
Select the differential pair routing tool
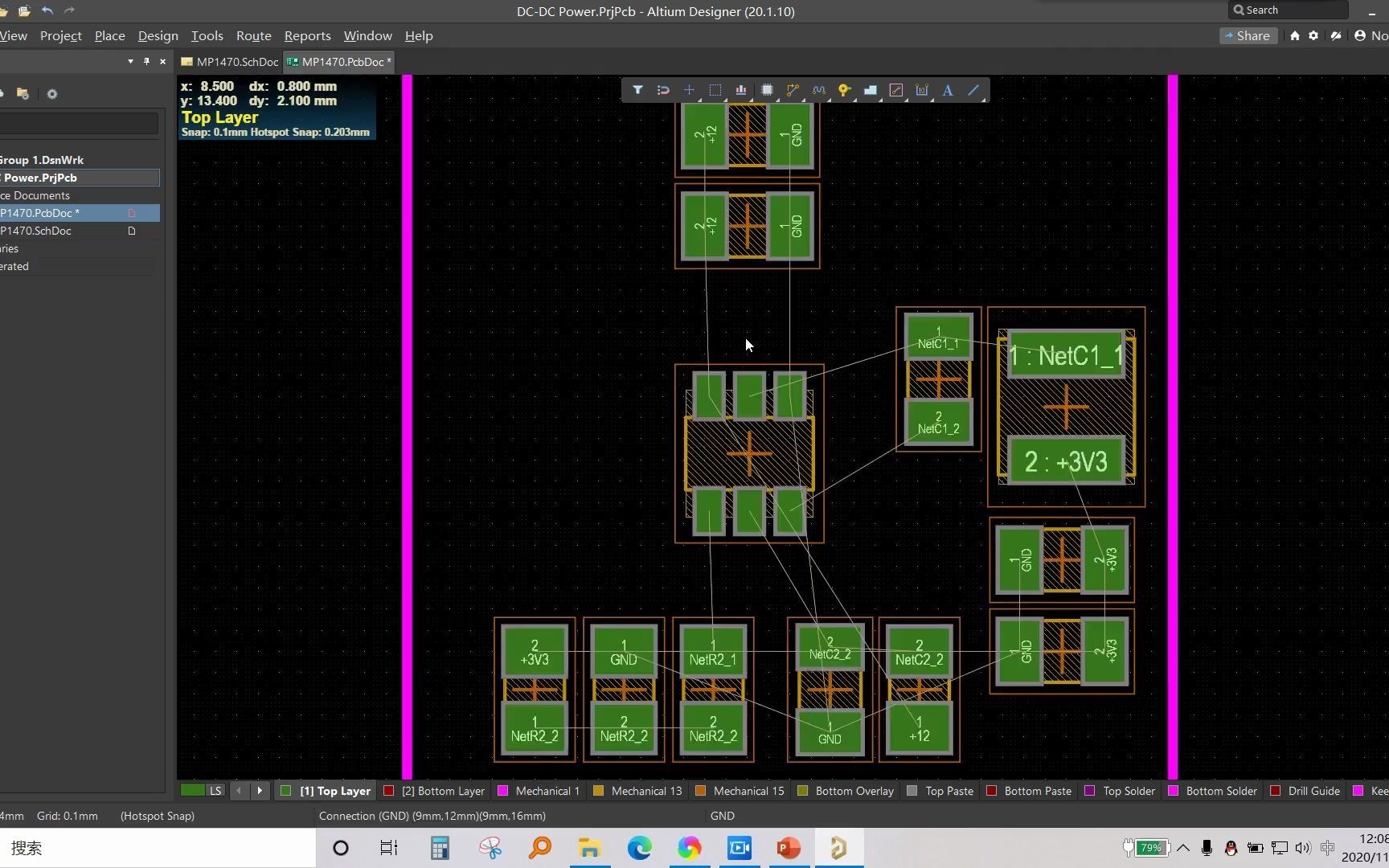pyautogui.click(x=819, y=90)
